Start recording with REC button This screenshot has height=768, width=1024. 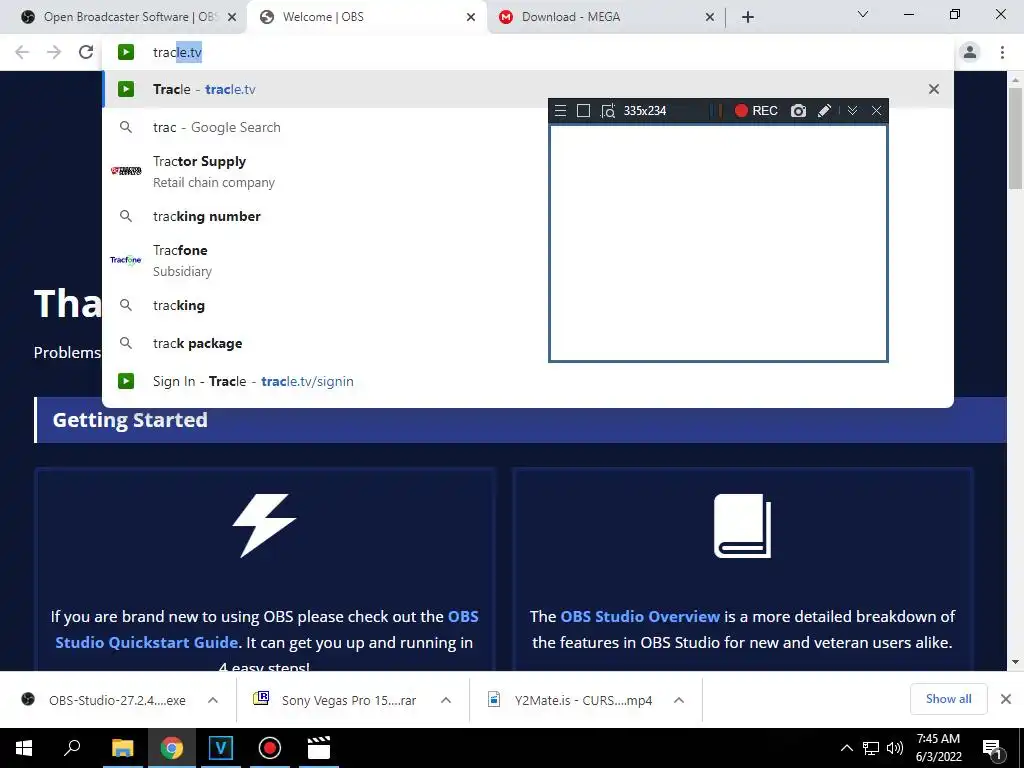pyautogui.click(x=756, y=110)
